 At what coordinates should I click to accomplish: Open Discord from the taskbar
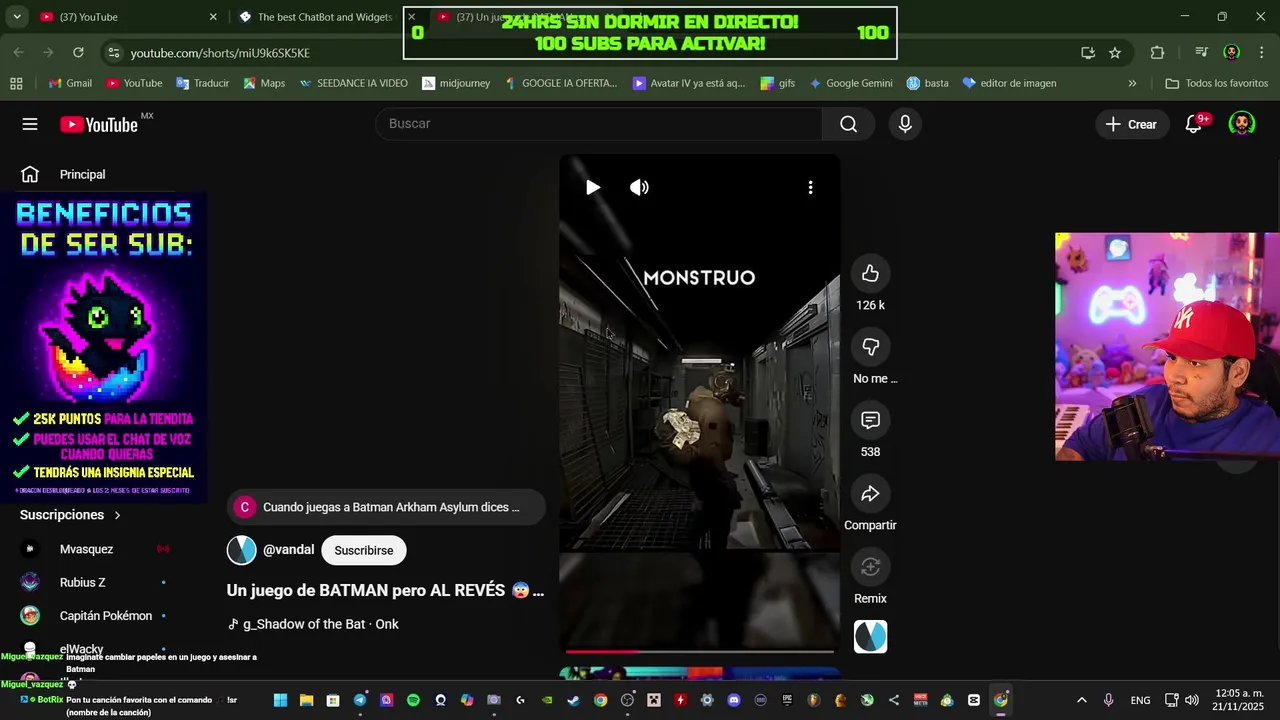[734, 700]
